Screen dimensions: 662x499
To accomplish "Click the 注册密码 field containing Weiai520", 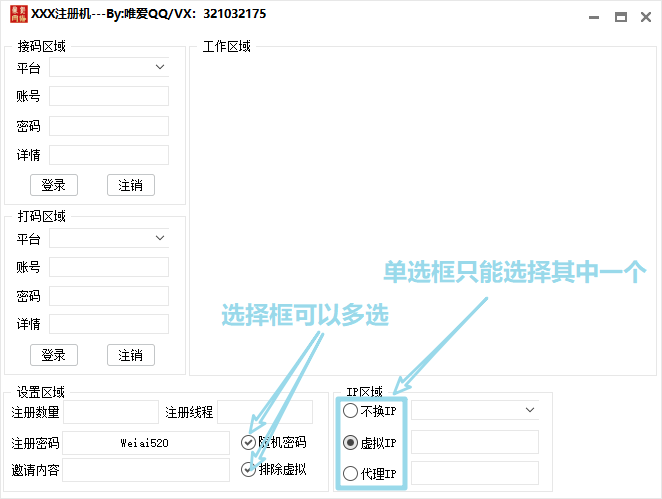I will tap(146, 443).
